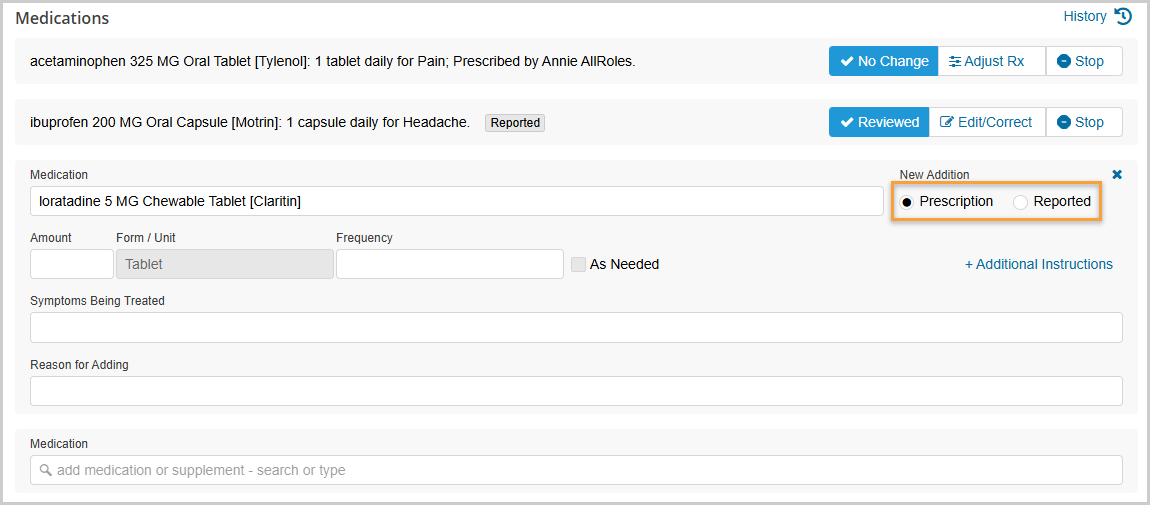Stop the ibuprofen medication
This screenshot has height=506, width=1150.
(1083, 122)
